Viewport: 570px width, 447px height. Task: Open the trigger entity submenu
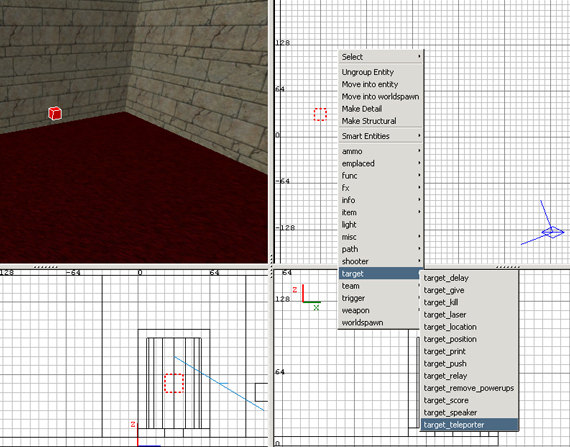[x=379, y=298]
